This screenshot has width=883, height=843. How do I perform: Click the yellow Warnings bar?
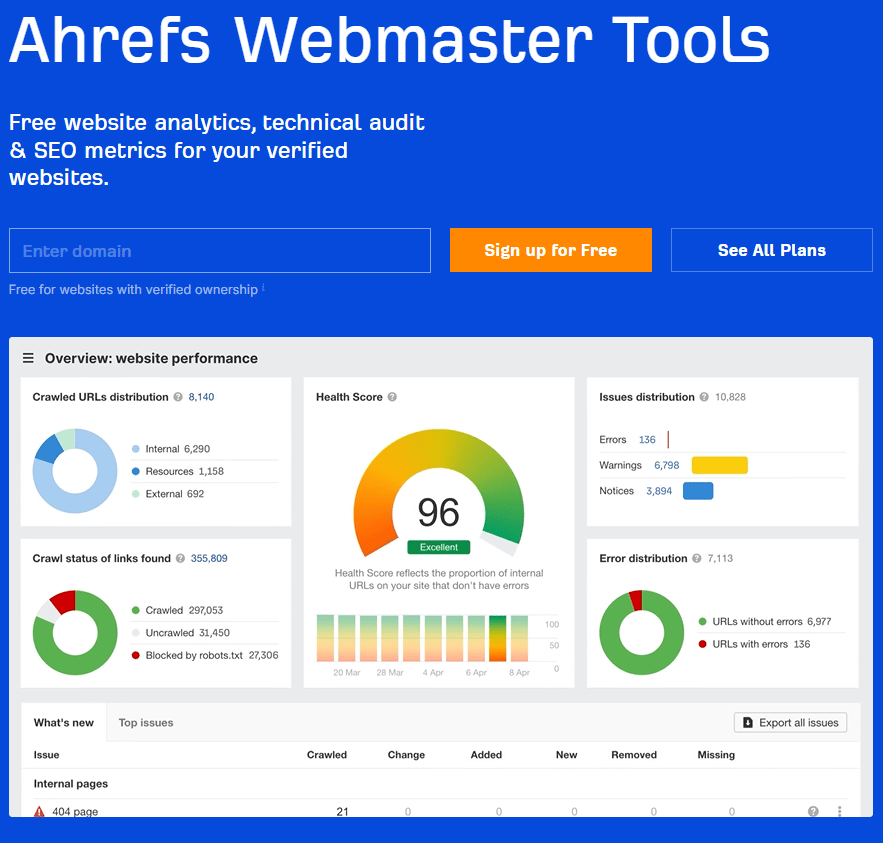(x=720, y=465)
